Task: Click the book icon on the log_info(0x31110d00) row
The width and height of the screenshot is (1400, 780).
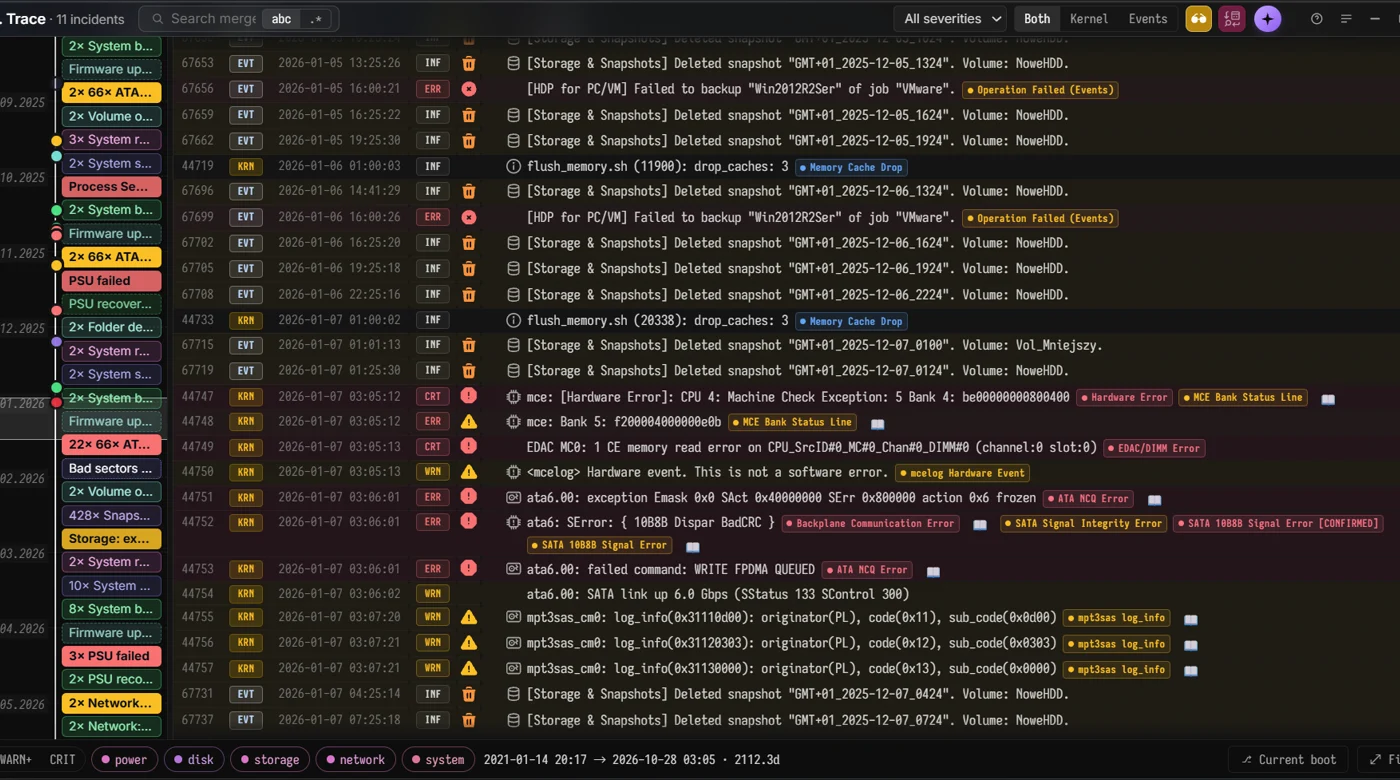Action: pyautogui.click(x=1190, y=620)
